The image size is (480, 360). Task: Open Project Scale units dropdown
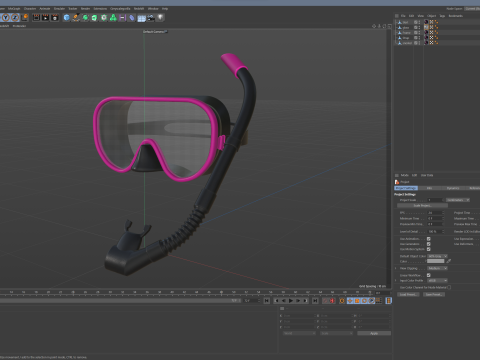458,200
